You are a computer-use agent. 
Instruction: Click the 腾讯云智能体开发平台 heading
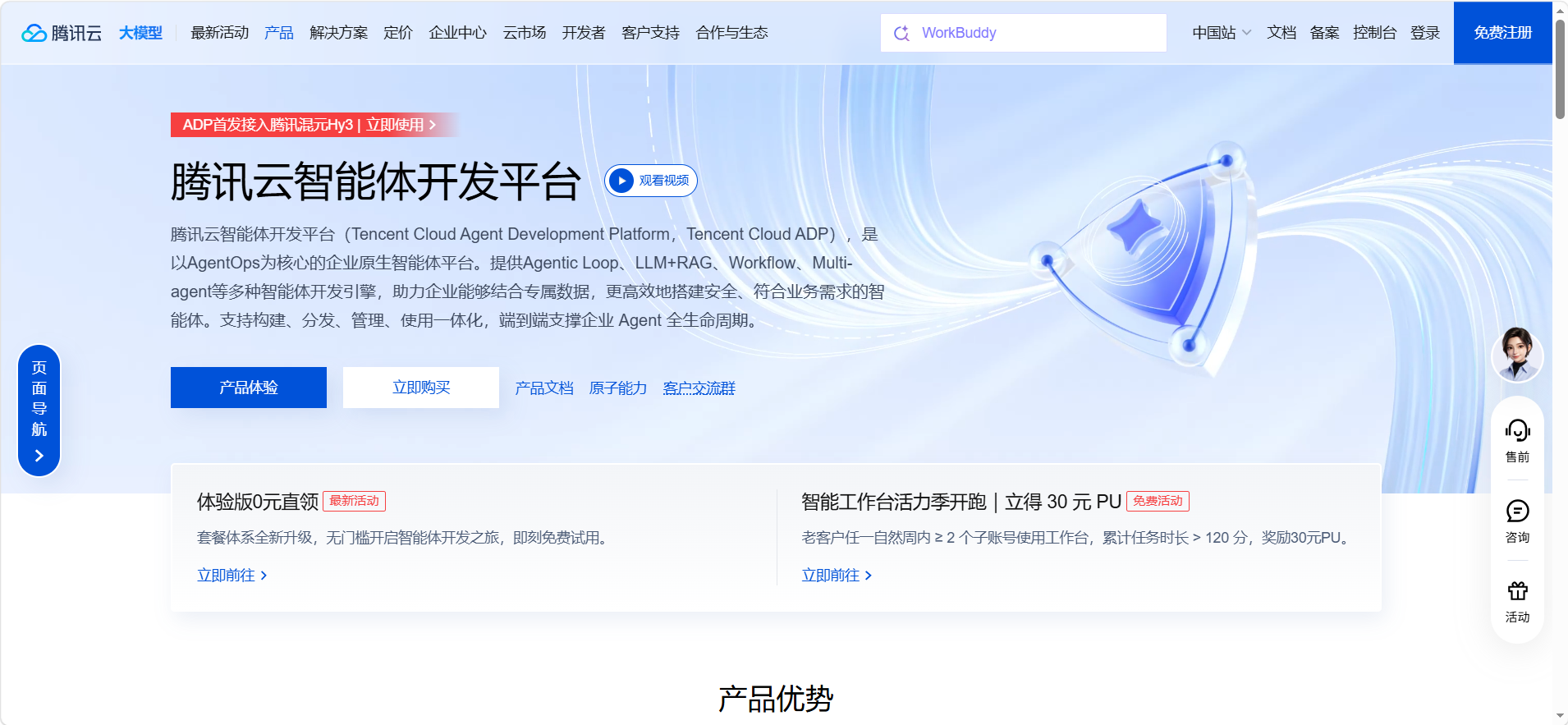[376, 181]
